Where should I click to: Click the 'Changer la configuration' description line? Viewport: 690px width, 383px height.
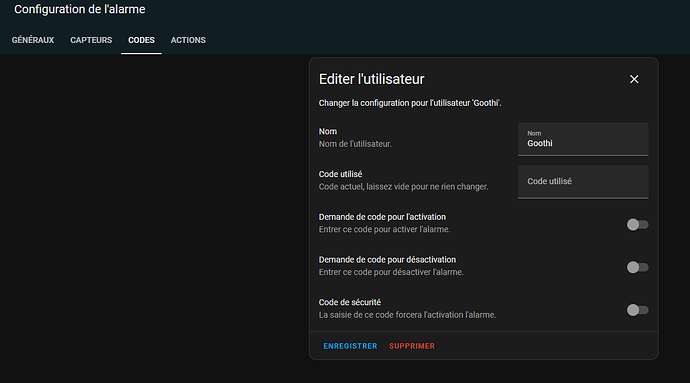click(410, 103)
